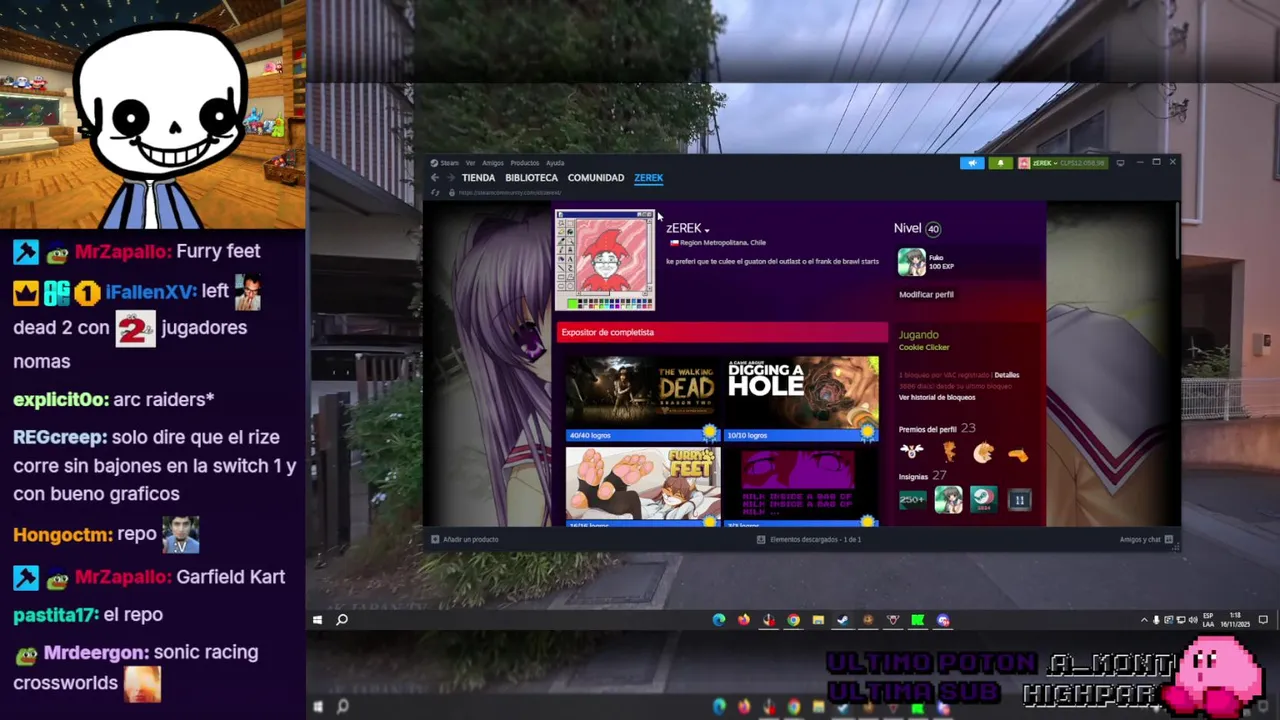The image size is (1280, 720).
Task: Open the Milk Inside a Bag showcase game
Action: [x=802, y=483]
